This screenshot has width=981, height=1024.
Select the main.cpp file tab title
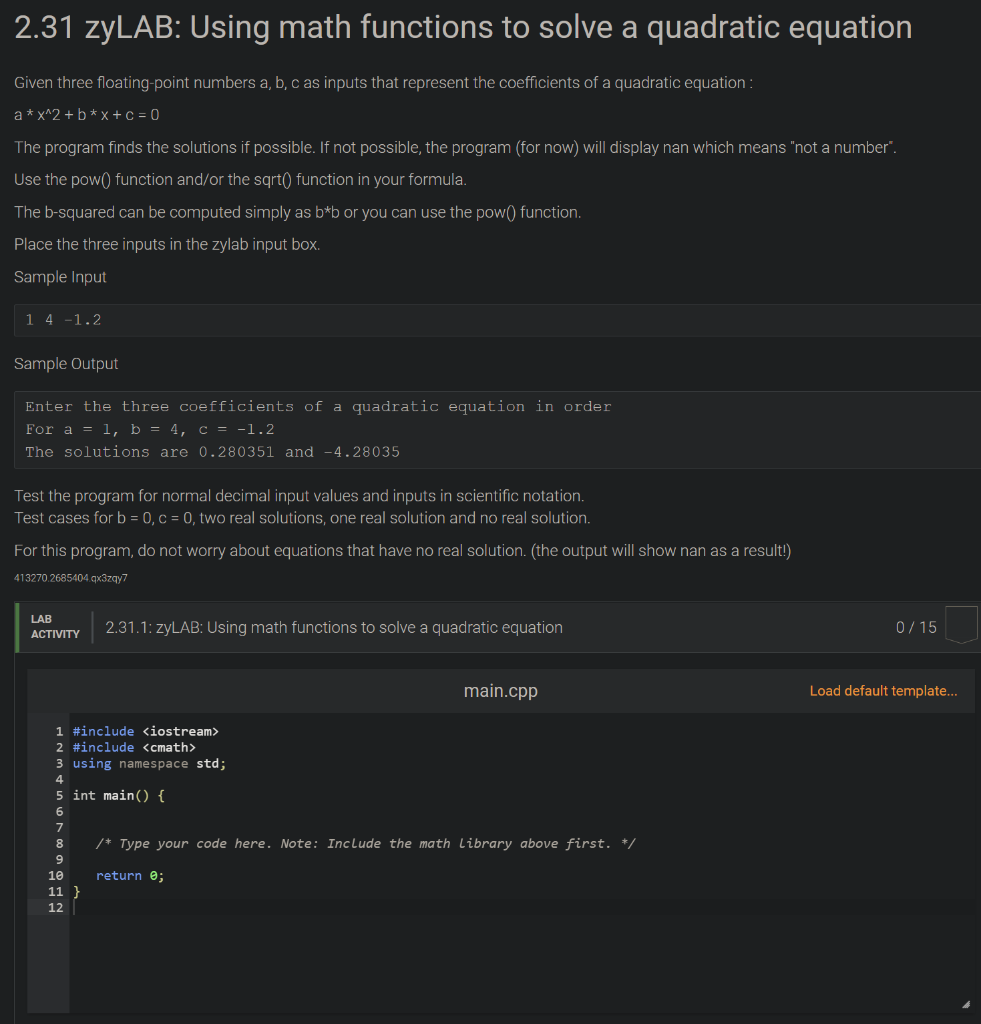[500, 691]
